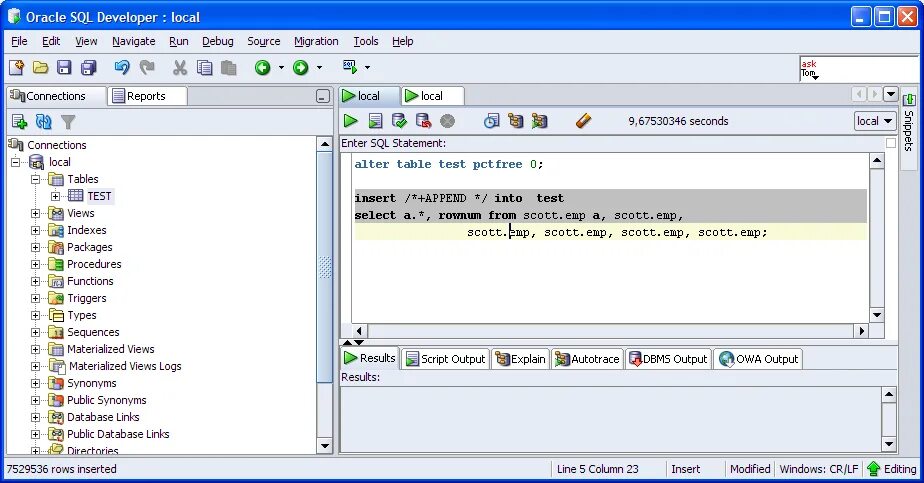
Task: Click the Refresh connections icon
Action: pyautogui.click(x=44, y=122)
